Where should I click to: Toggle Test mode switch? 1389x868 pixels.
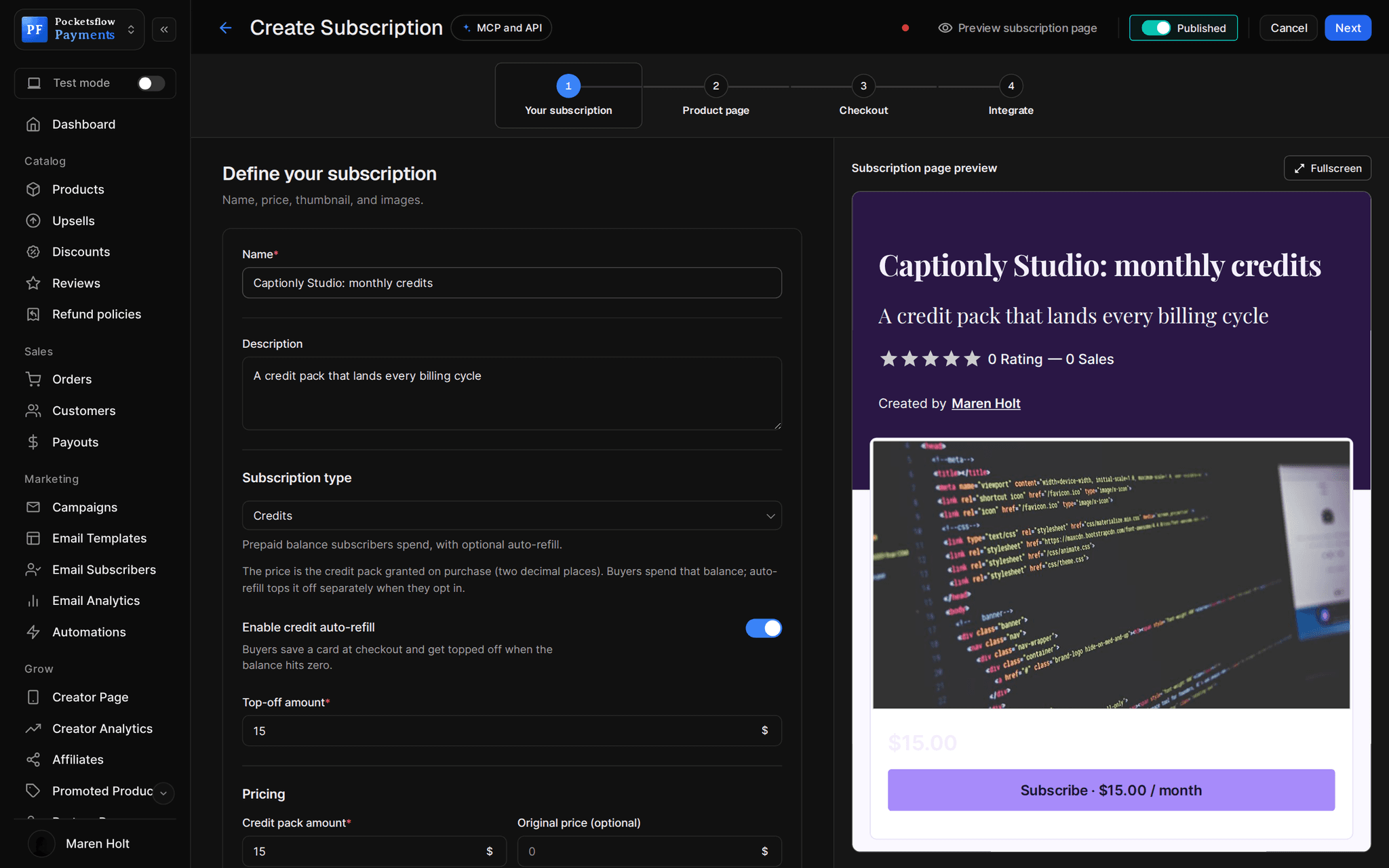tap(151, 83)
